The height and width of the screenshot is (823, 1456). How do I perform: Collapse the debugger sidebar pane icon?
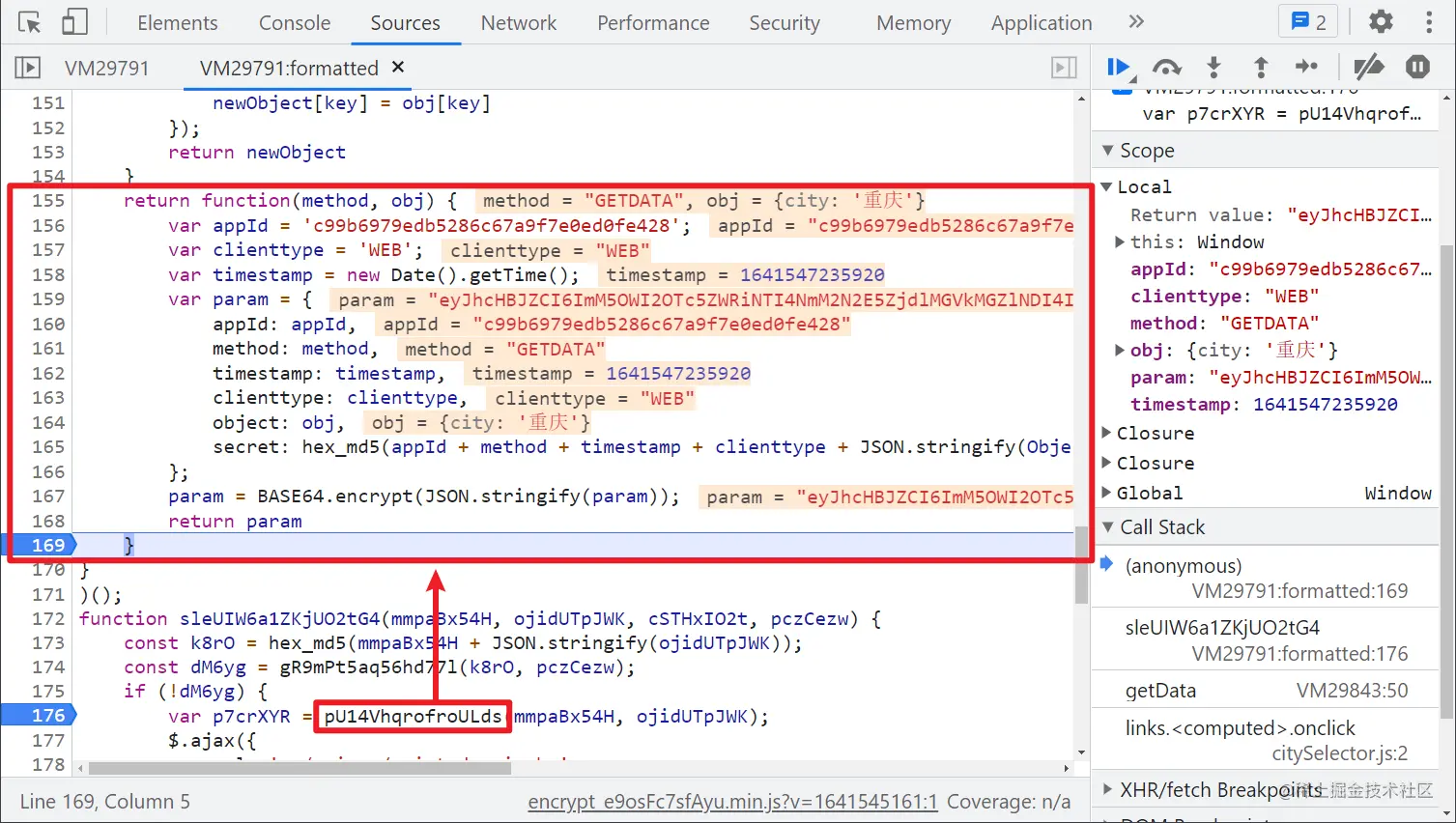coord(1064,68)
